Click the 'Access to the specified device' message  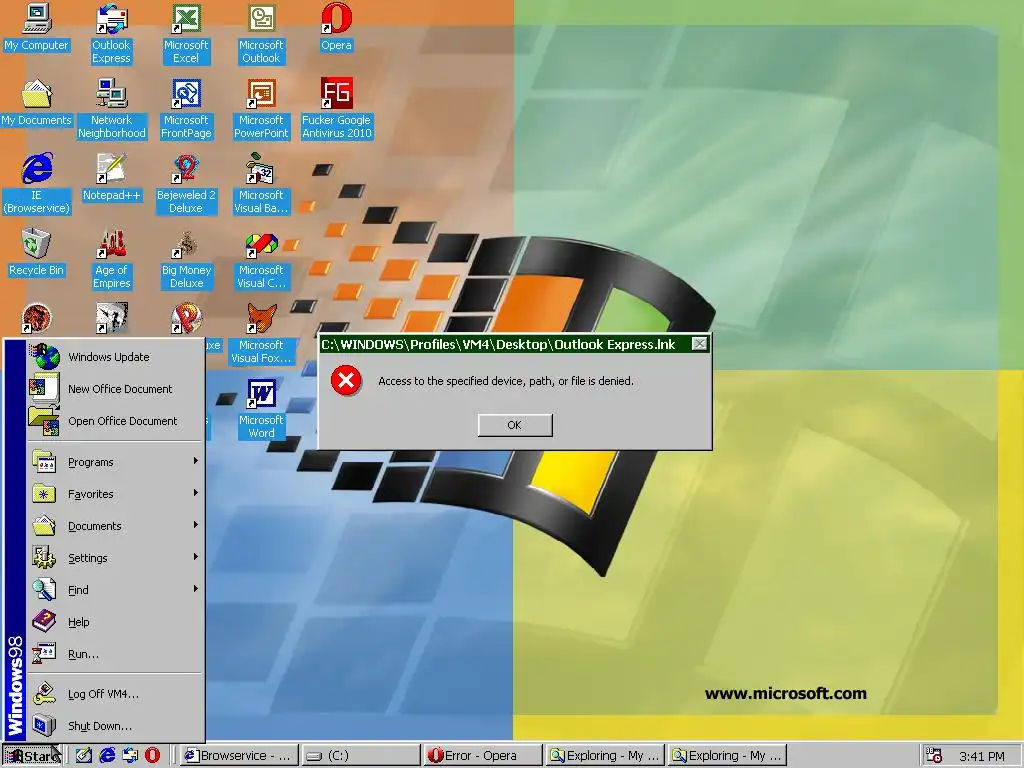tap(505, 381)
